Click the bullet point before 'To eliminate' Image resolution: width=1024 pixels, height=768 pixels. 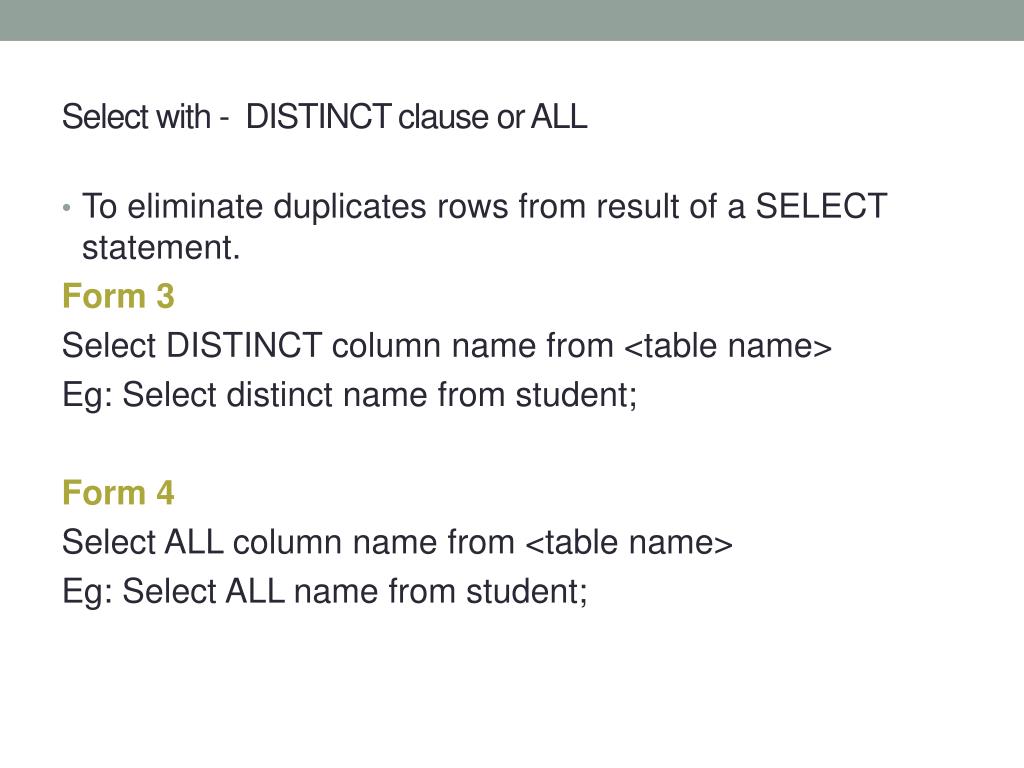click(x=67, y=208)
